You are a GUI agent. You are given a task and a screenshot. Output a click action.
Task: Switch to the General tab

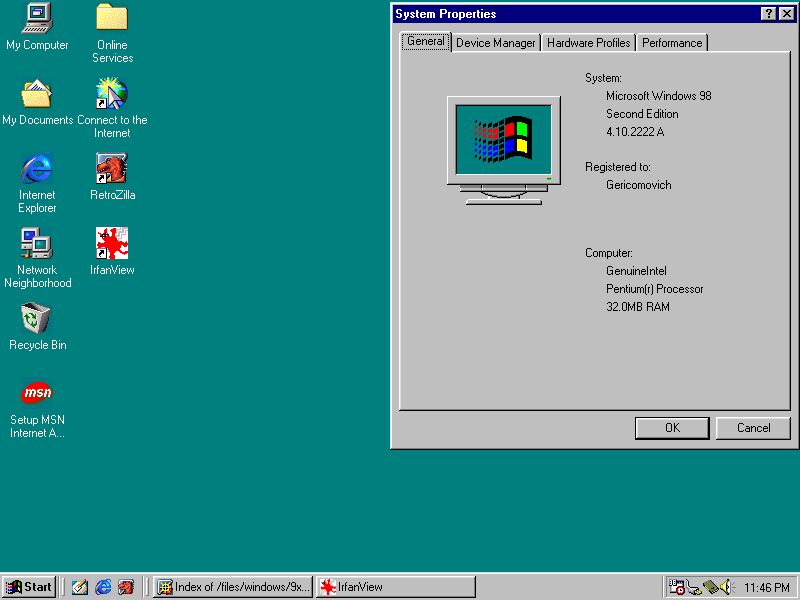tap(426, 41)
